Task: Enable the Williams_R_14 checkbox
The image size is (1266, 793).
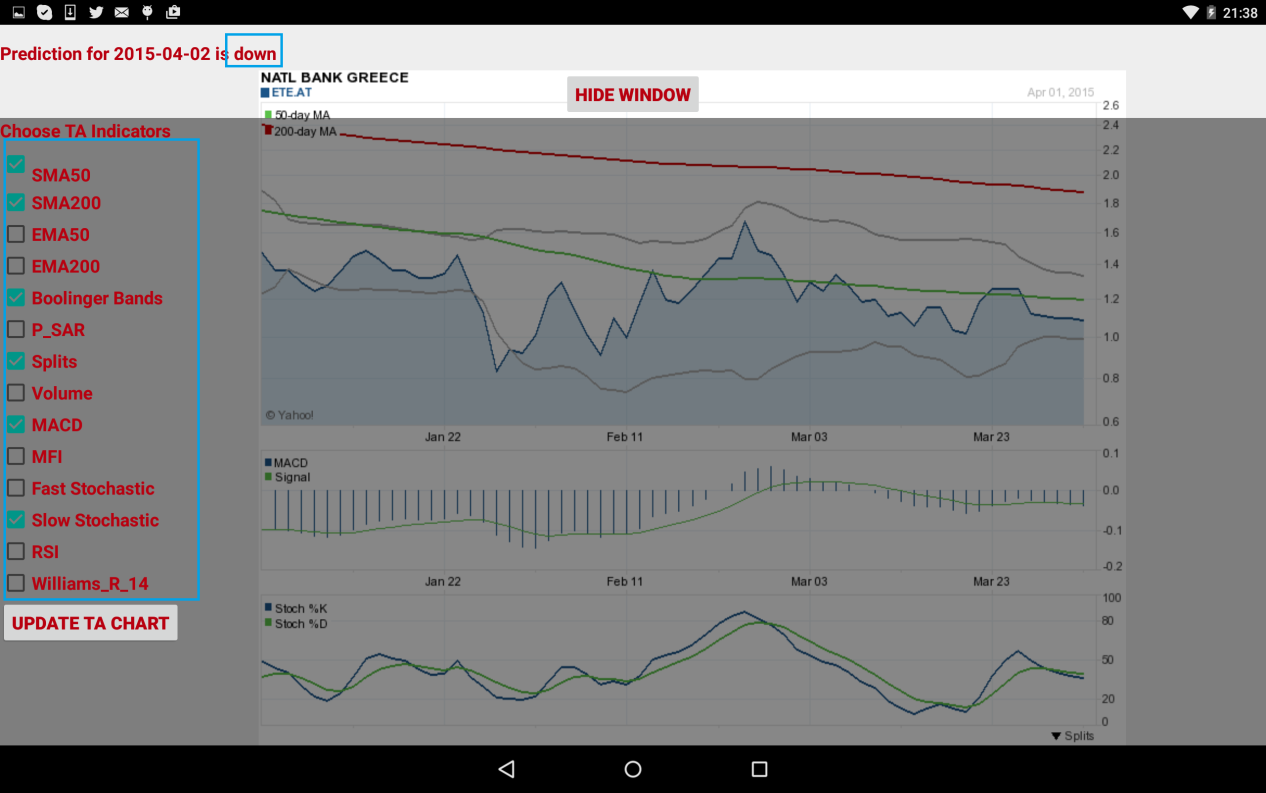Action: [16, 583]
